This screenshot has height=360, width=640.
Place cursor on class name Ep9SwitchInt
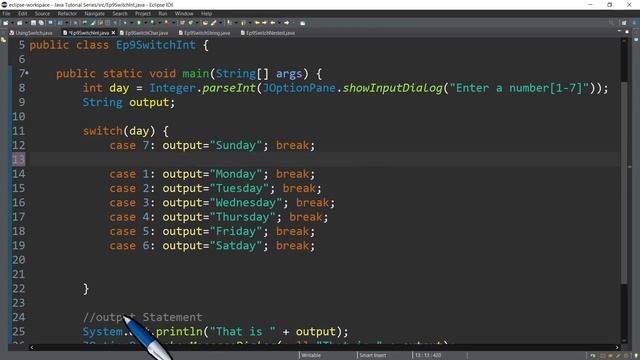[x=156, y=45]
